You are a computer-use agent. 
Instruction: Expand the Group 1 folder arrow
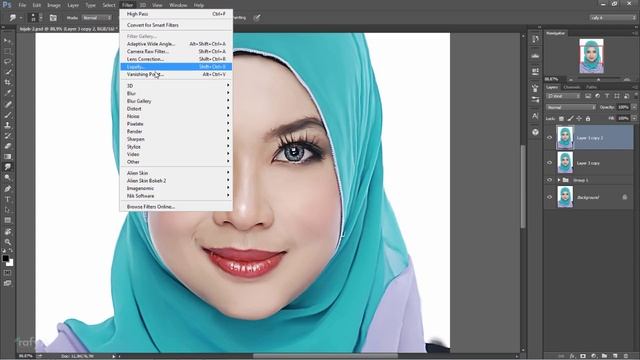(559, 180)
